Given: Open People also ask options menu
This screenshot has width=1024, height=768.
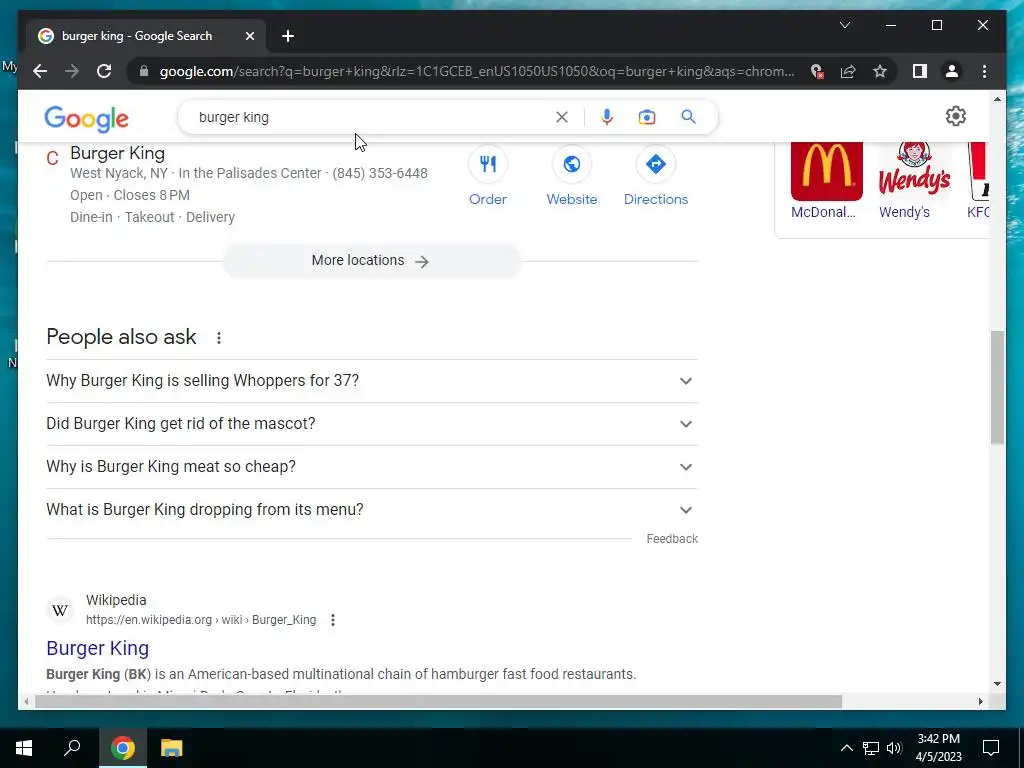Looking at the screenshot, I should click(x=219, y=338).
